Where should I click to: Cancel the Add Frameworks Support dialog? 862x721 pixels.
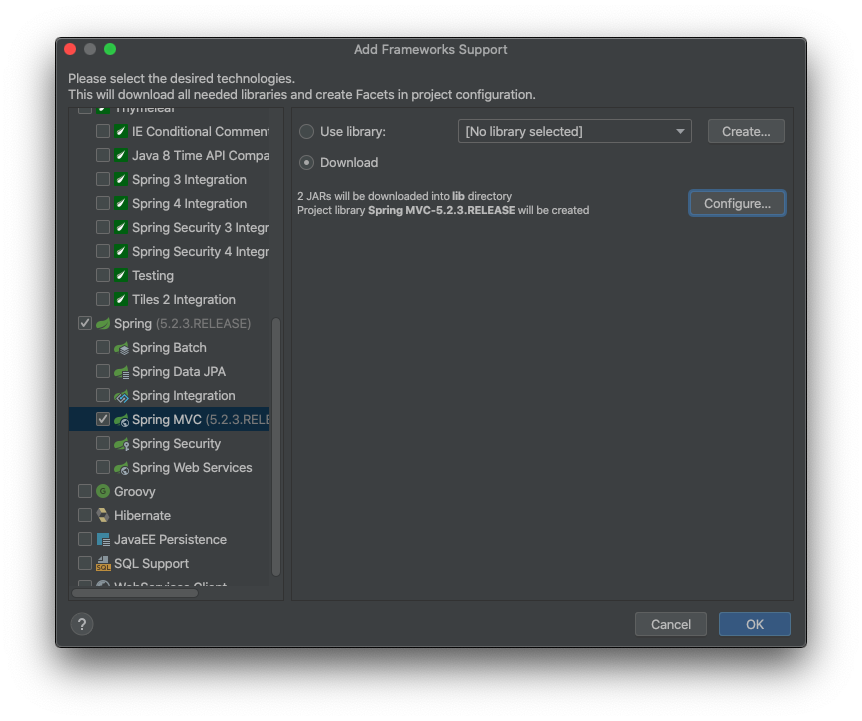(x=671, y=624)
